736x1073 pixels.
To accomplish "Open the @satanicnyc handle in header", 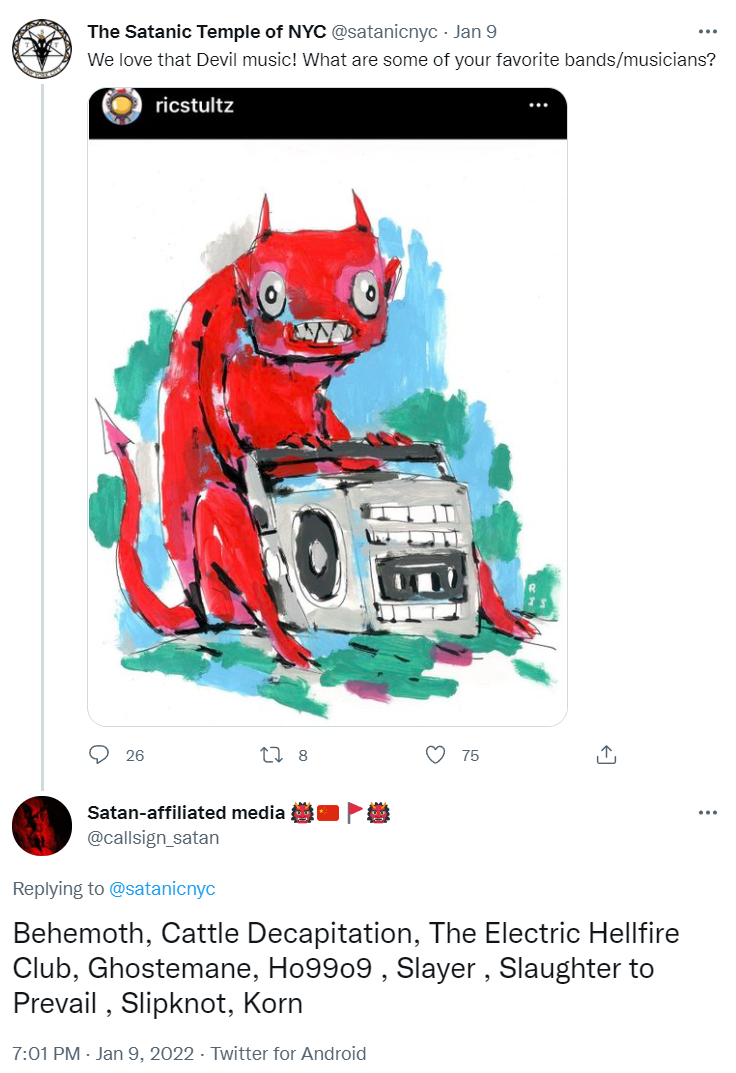I will click(384, 32).
